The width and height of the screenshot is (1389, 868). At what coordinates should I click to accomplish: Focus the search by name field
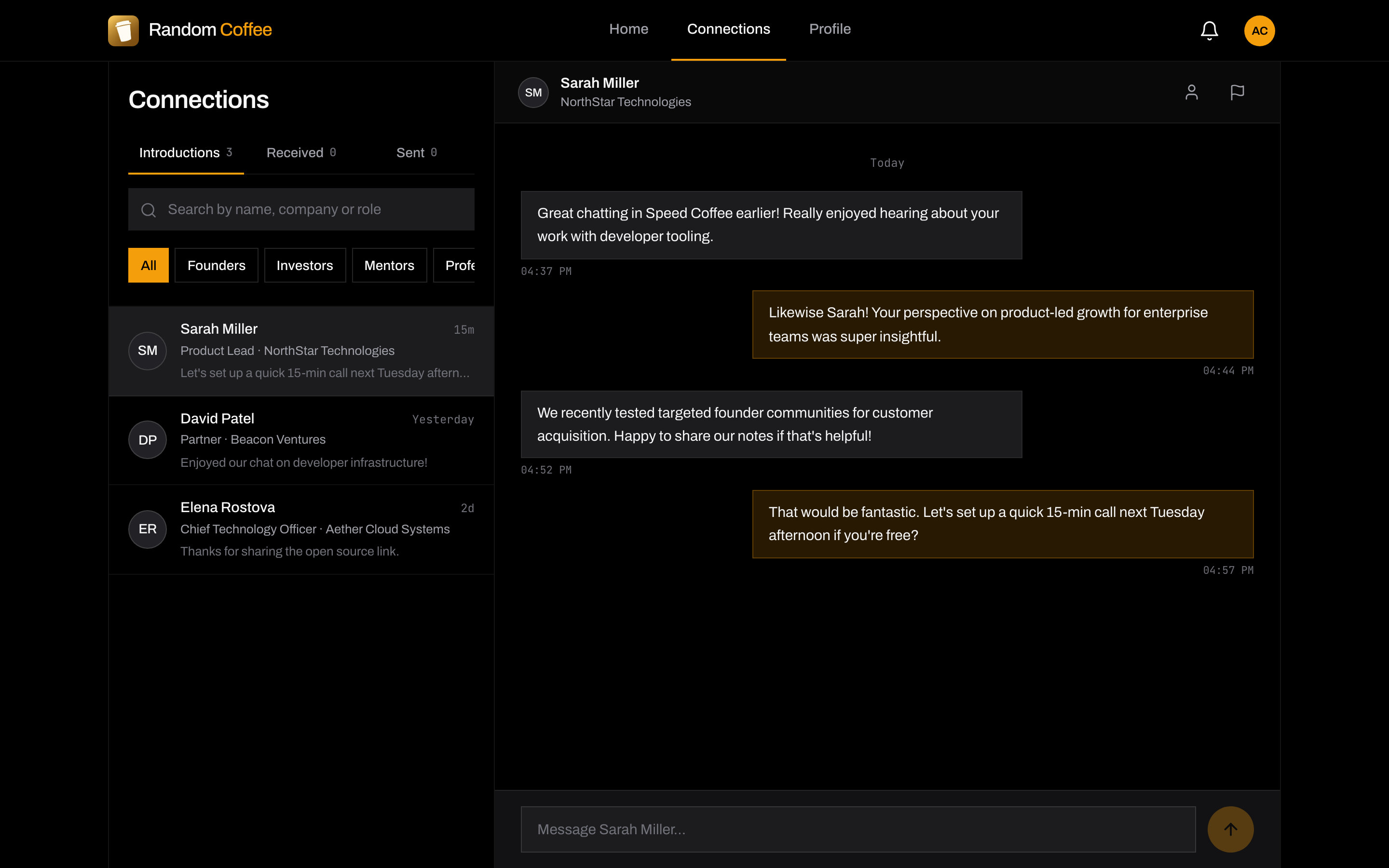click(301, 210)
